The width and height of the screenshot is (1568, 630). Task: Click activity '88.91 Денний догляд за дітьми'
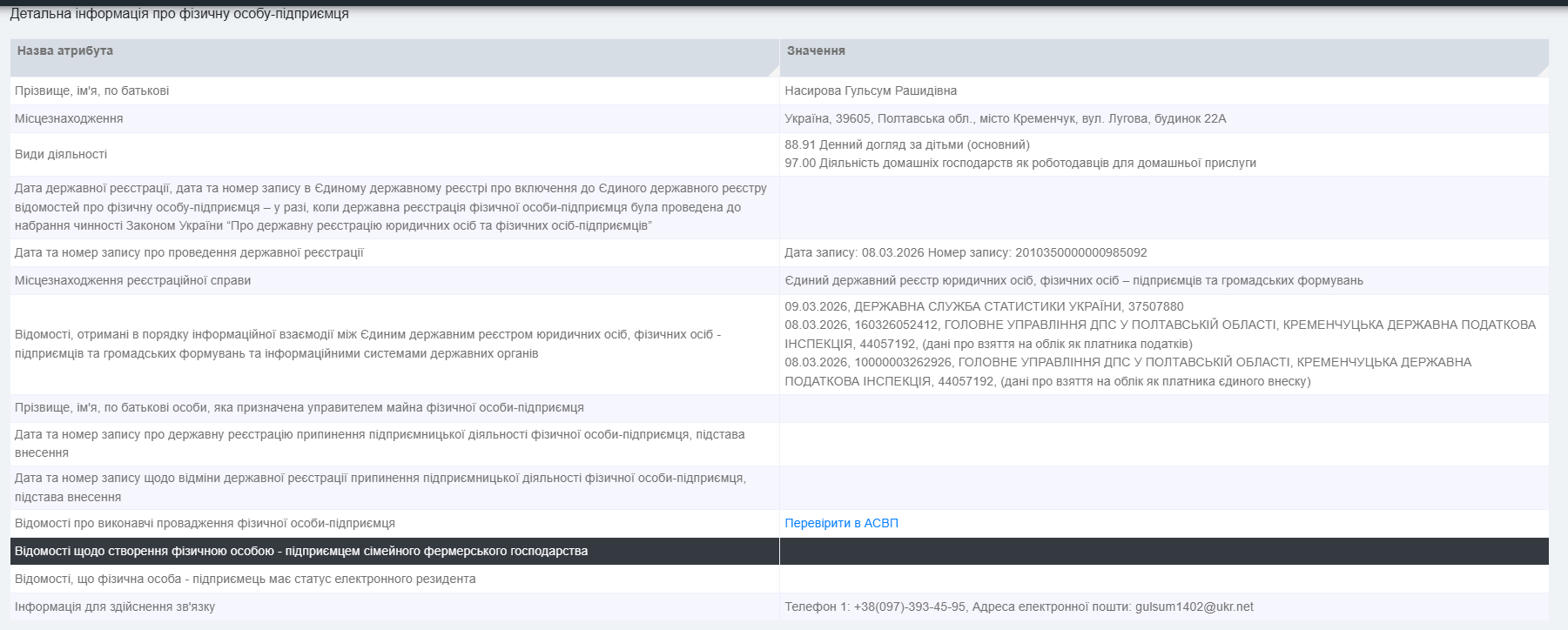(906, 144)
